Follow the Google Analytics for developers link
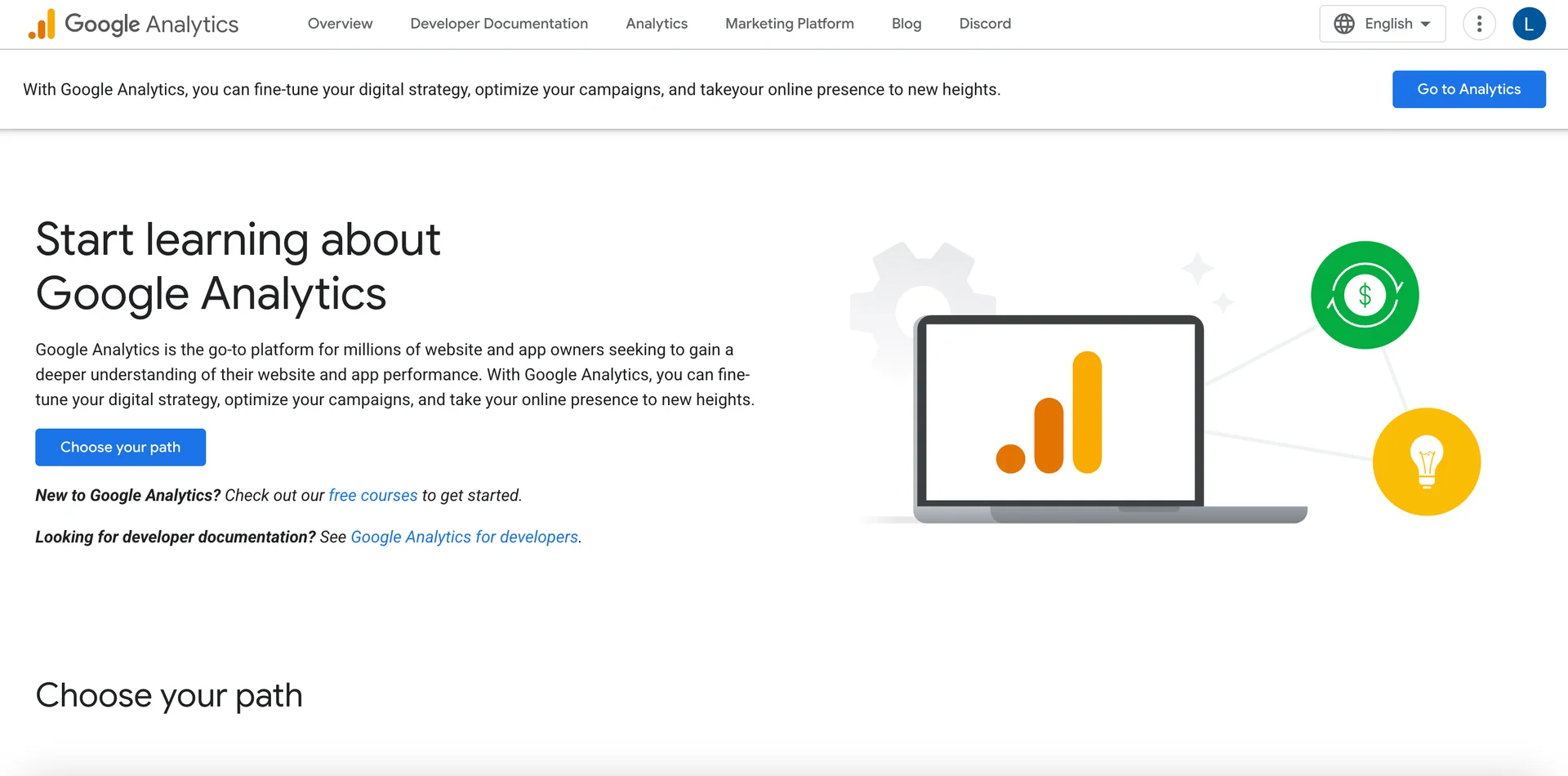The height and width of the screenshot is (776, 1568). 464,537
